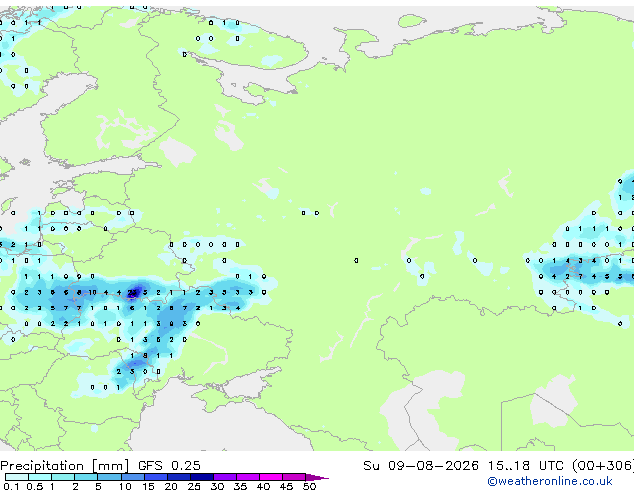
Task: Click the 0.1 to 0.5 mm legend swatch
Action: 17,477
